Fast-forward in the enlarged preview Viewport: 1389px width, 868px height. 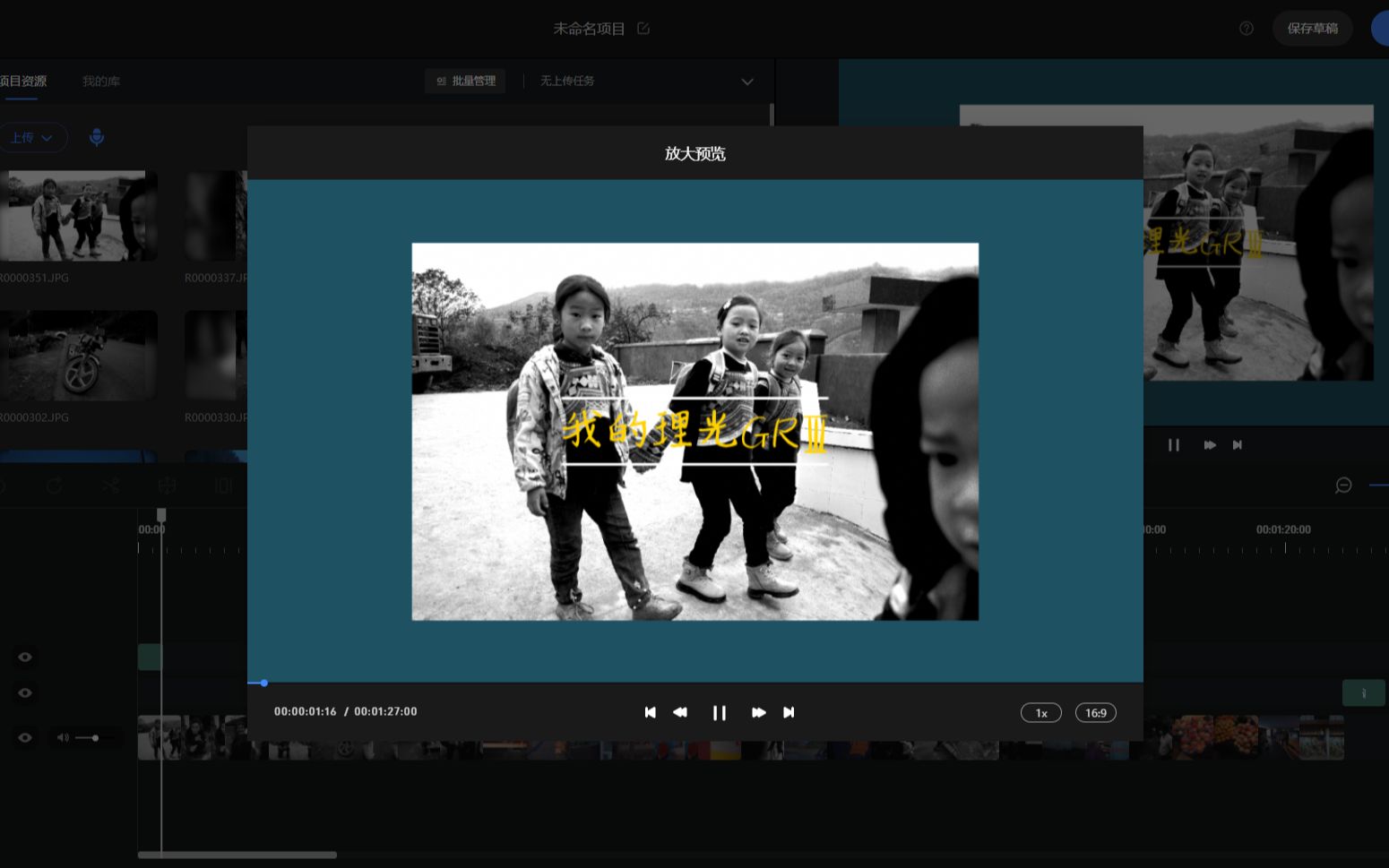(x=758, y=712)
